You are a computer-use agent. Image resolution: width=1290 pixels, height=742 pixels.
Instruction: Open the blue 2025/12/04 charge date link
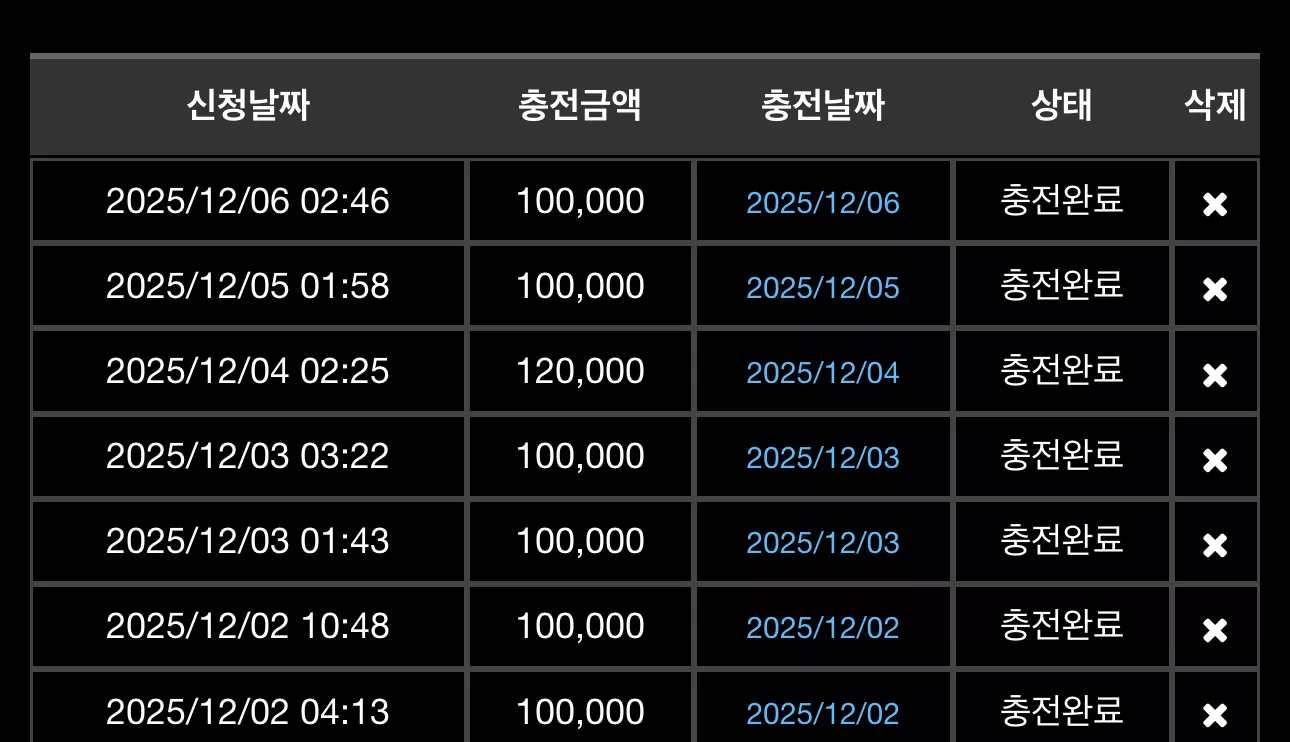[x=823, y=373]
